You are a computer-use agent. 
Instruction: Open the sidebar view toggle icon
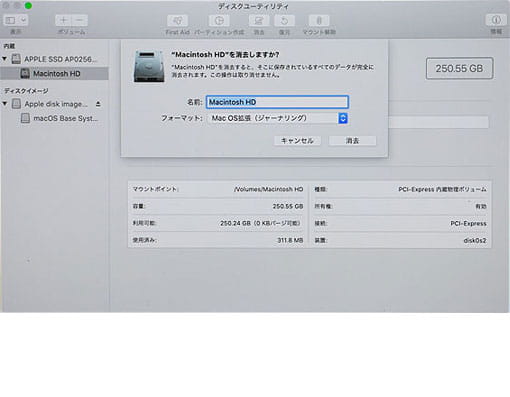click(10, 20)
